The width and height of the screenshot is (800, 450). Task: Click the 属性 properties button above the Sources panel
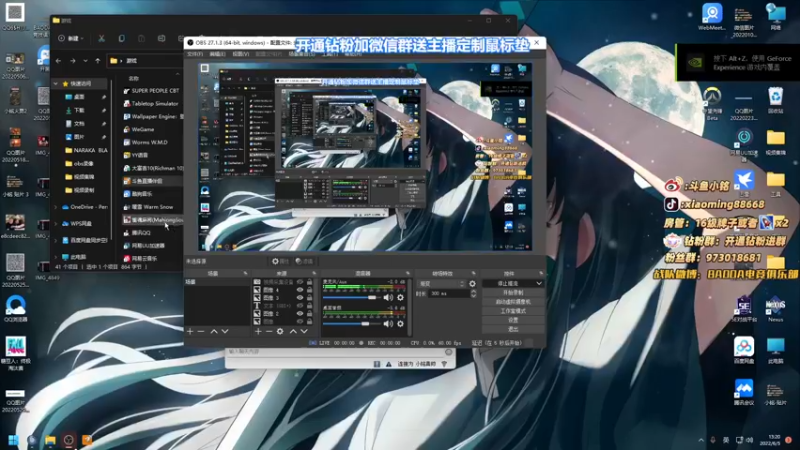tap(280, 261)
